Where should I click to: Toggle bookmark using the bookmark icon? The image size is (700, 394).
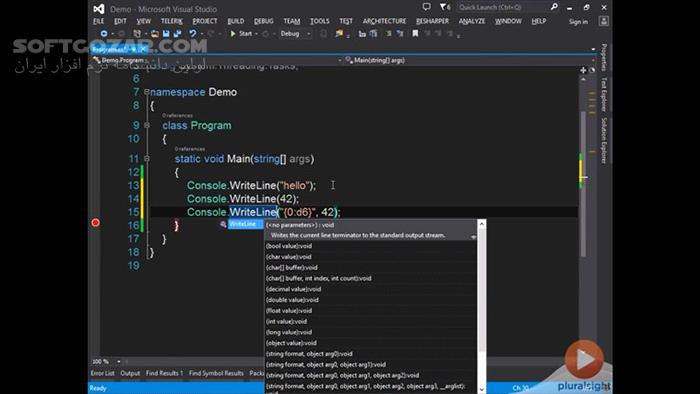[x=415, y=33]
